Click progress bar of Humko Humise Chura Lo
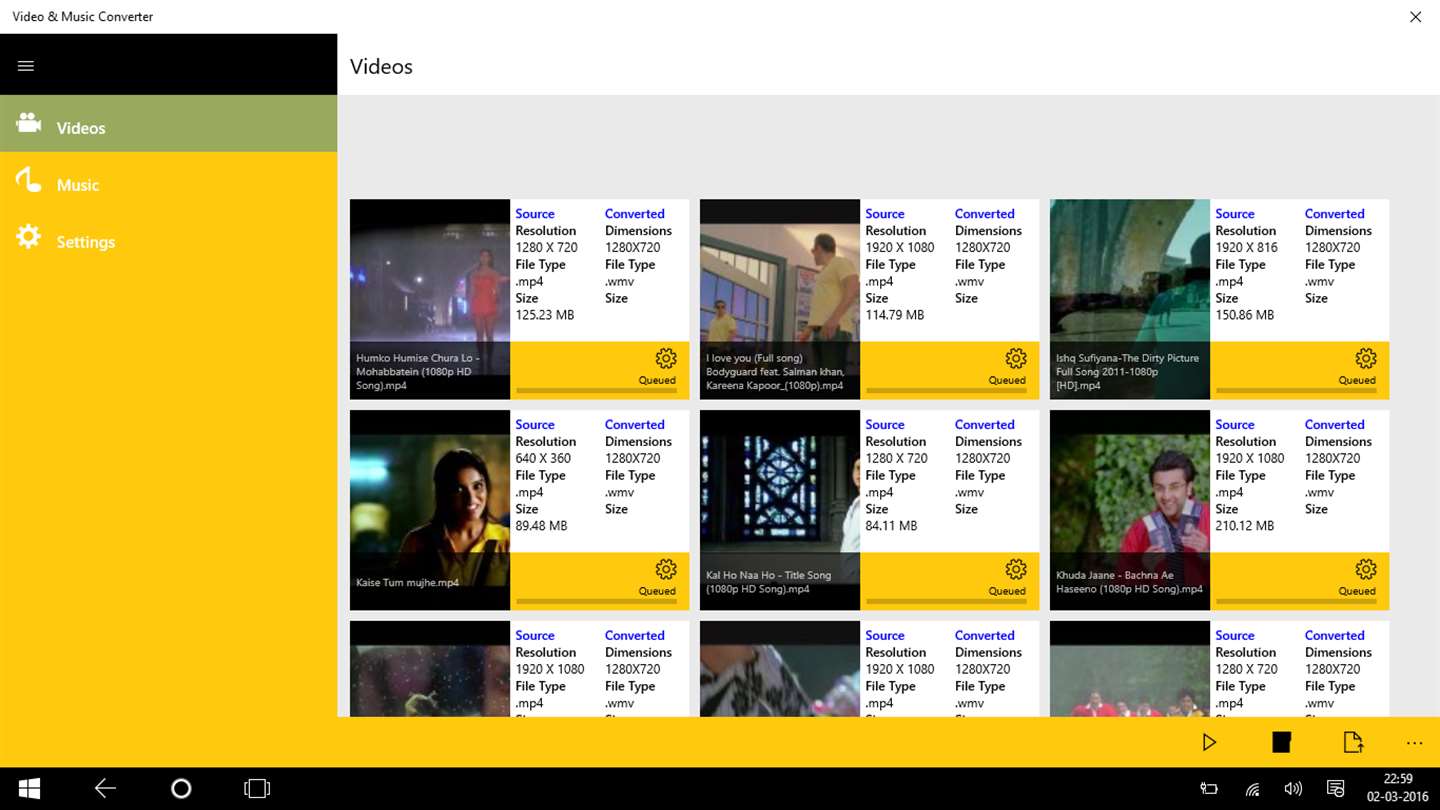Screen dimensions: 1440x810 tap(596, 390)
